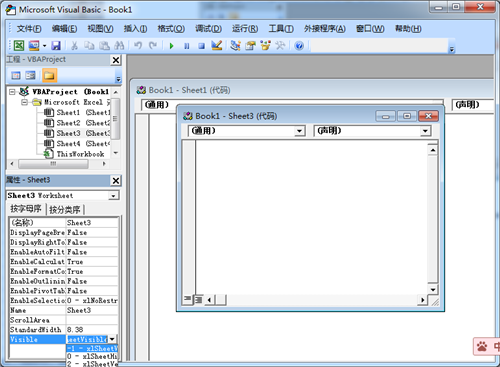Click the Insert UserForm toolbar icon
The width and height of the screenshot is (500, 367).
tap(34, 45)
